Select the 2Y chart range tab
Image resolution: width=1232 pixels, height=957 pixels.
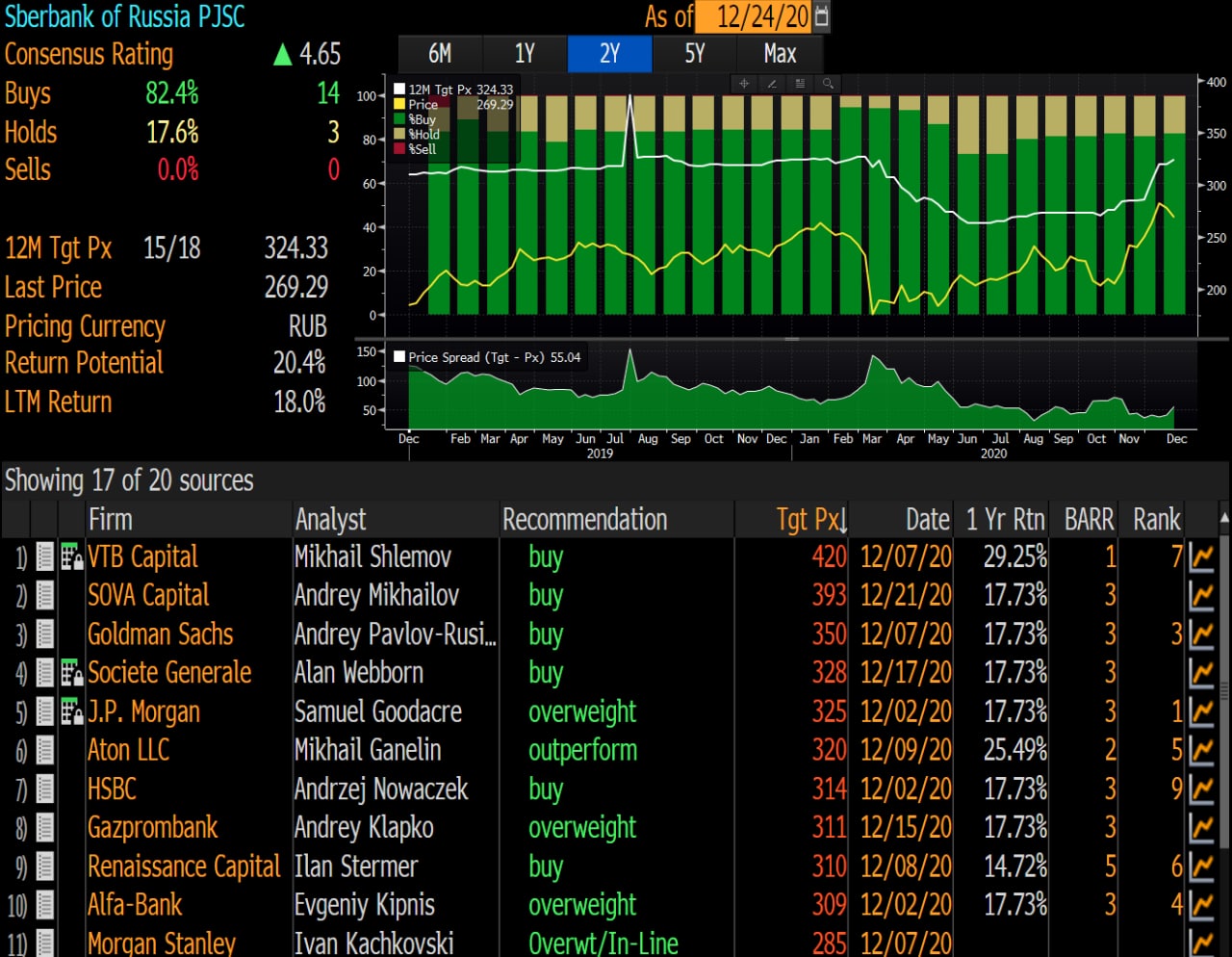[609, 54]
